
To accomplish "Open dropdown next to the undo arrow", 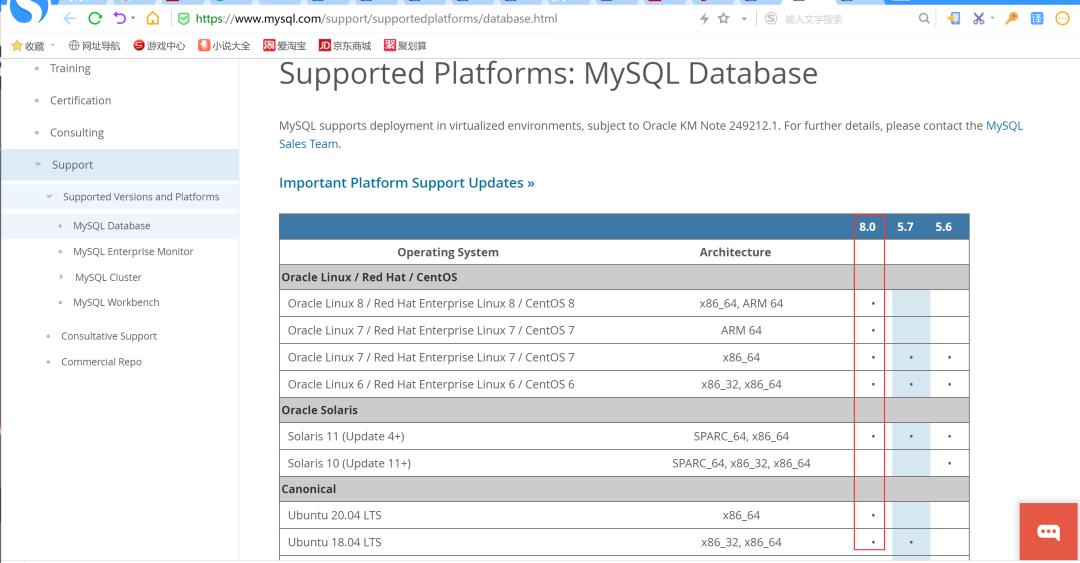I will (x=133, y=19).
